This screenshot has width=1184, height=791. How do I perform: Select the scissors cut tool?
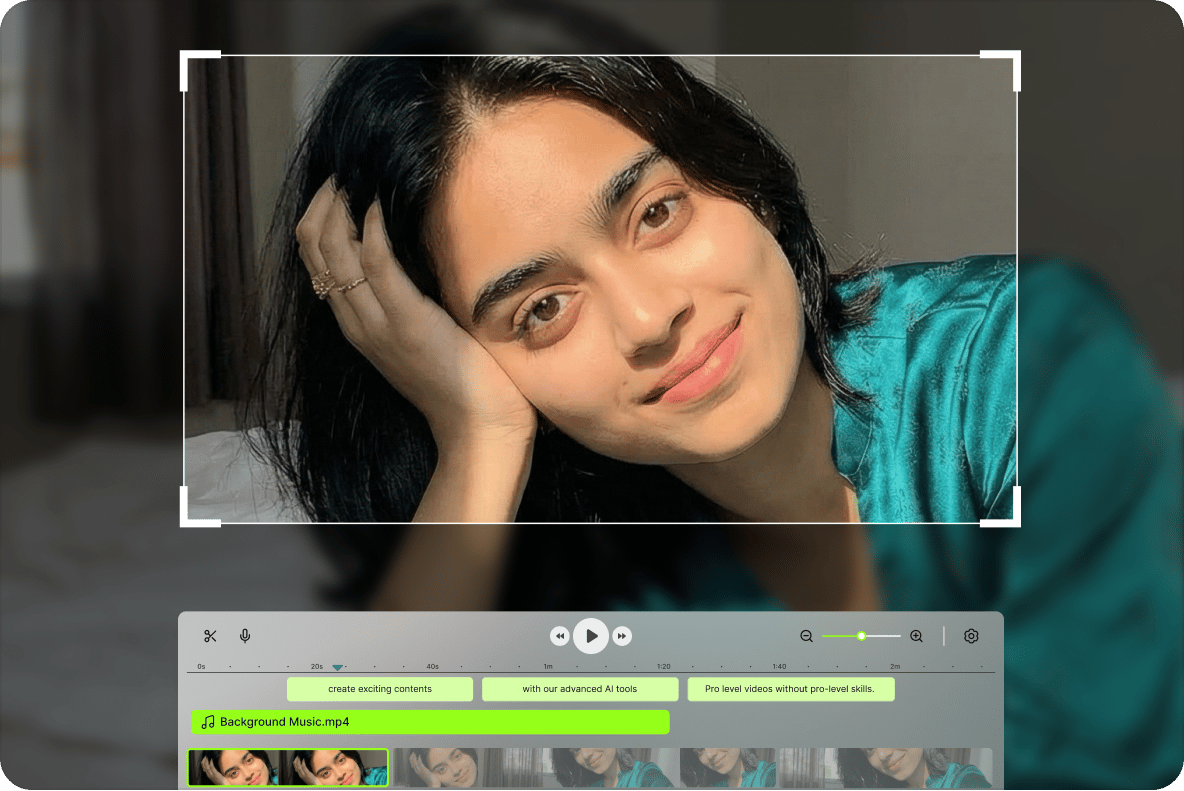[210, 636]
